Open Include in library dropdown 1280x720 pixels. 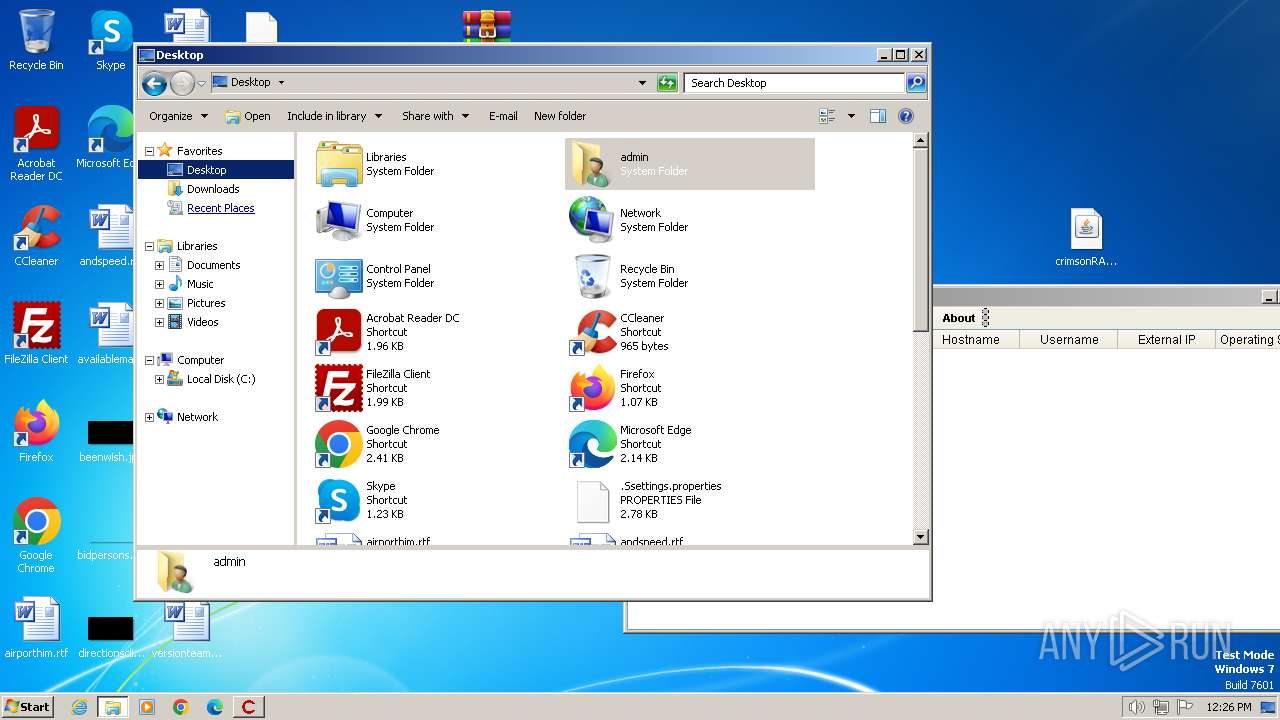[334, 116]
